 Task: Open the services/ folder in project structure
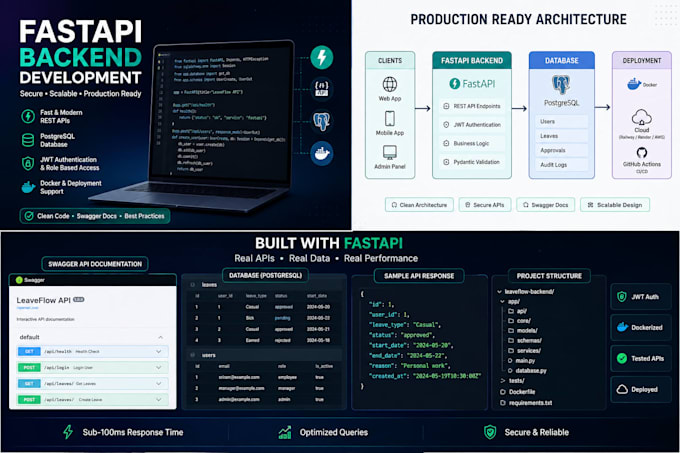(524, 351)
